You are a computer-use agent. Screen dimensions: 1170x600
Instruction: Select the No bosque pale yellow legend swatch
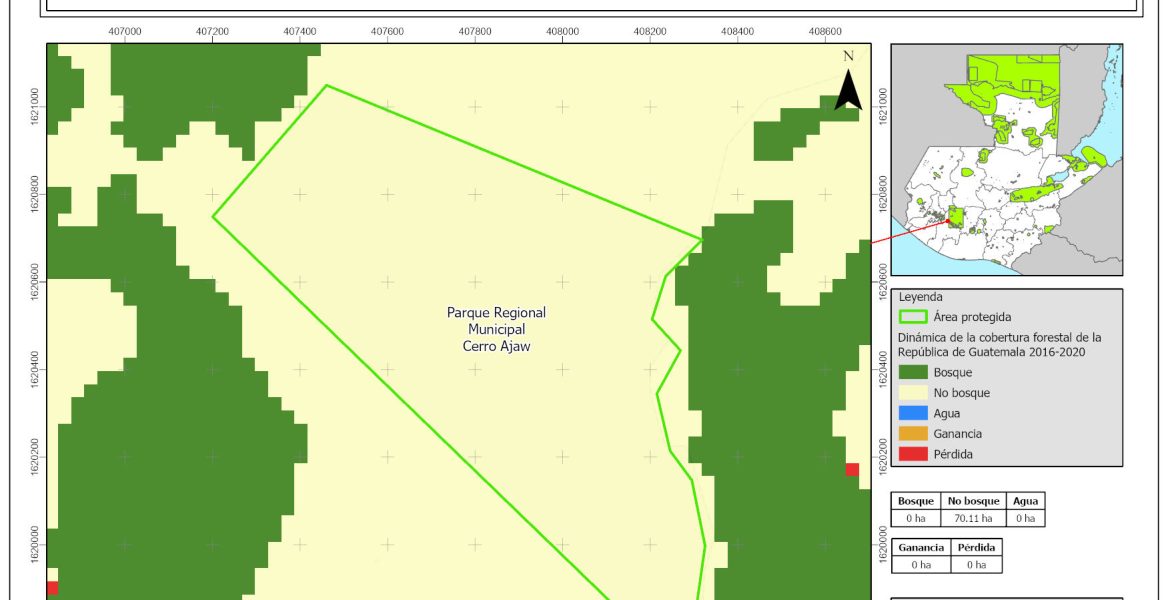[x=913, y=393]
